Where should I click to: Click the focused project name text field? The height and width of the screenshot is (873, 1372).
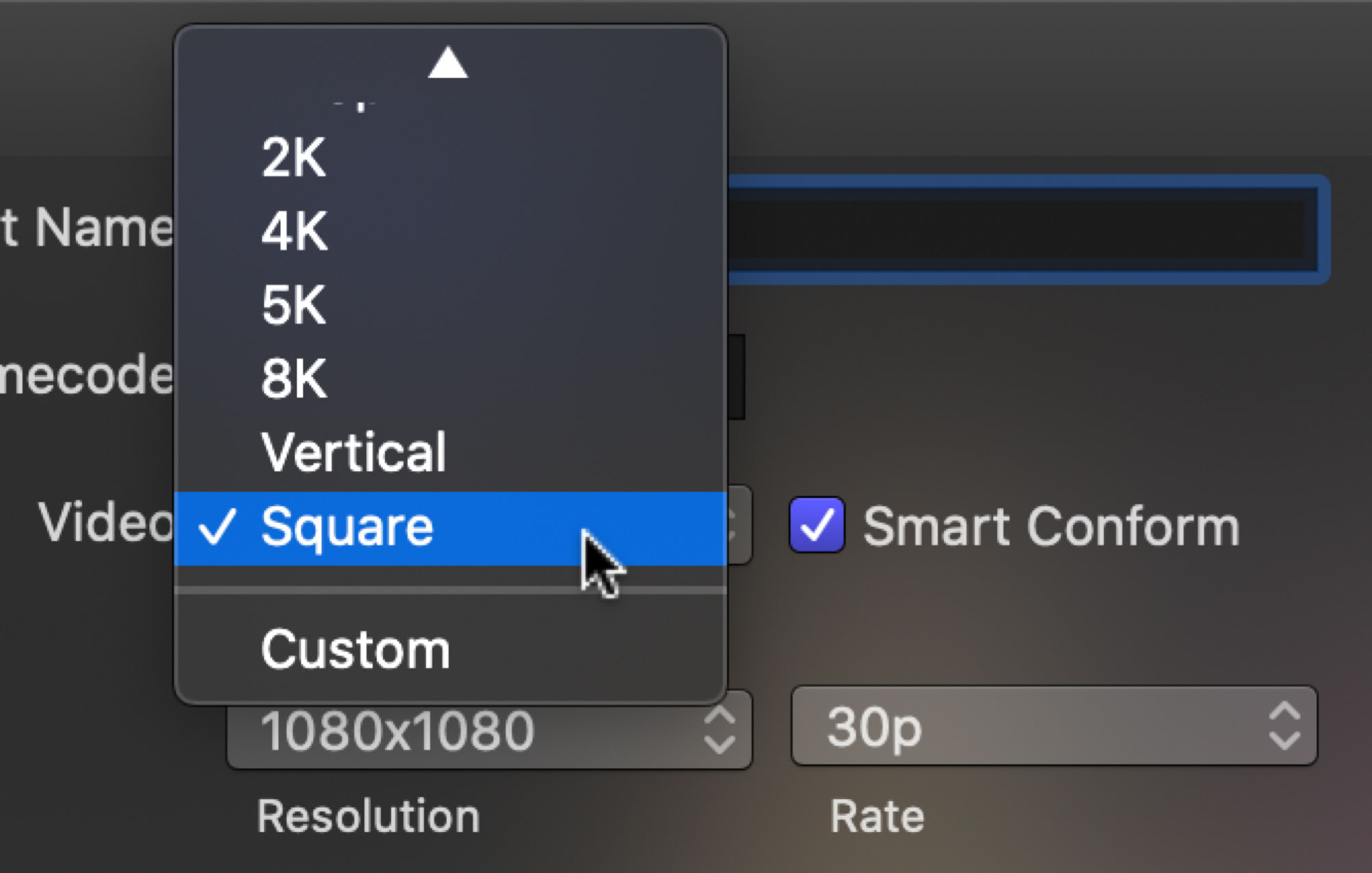point(1026,229)
